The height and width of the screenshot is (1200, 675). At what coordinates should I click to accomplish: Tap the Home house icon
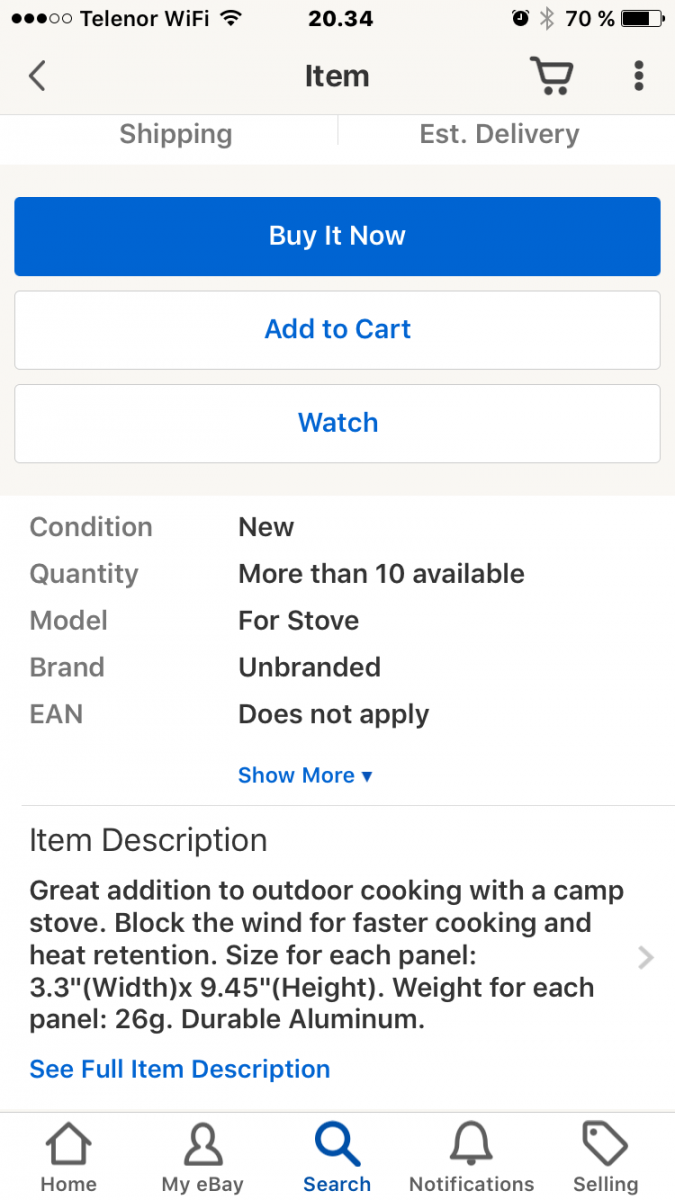68,1144
